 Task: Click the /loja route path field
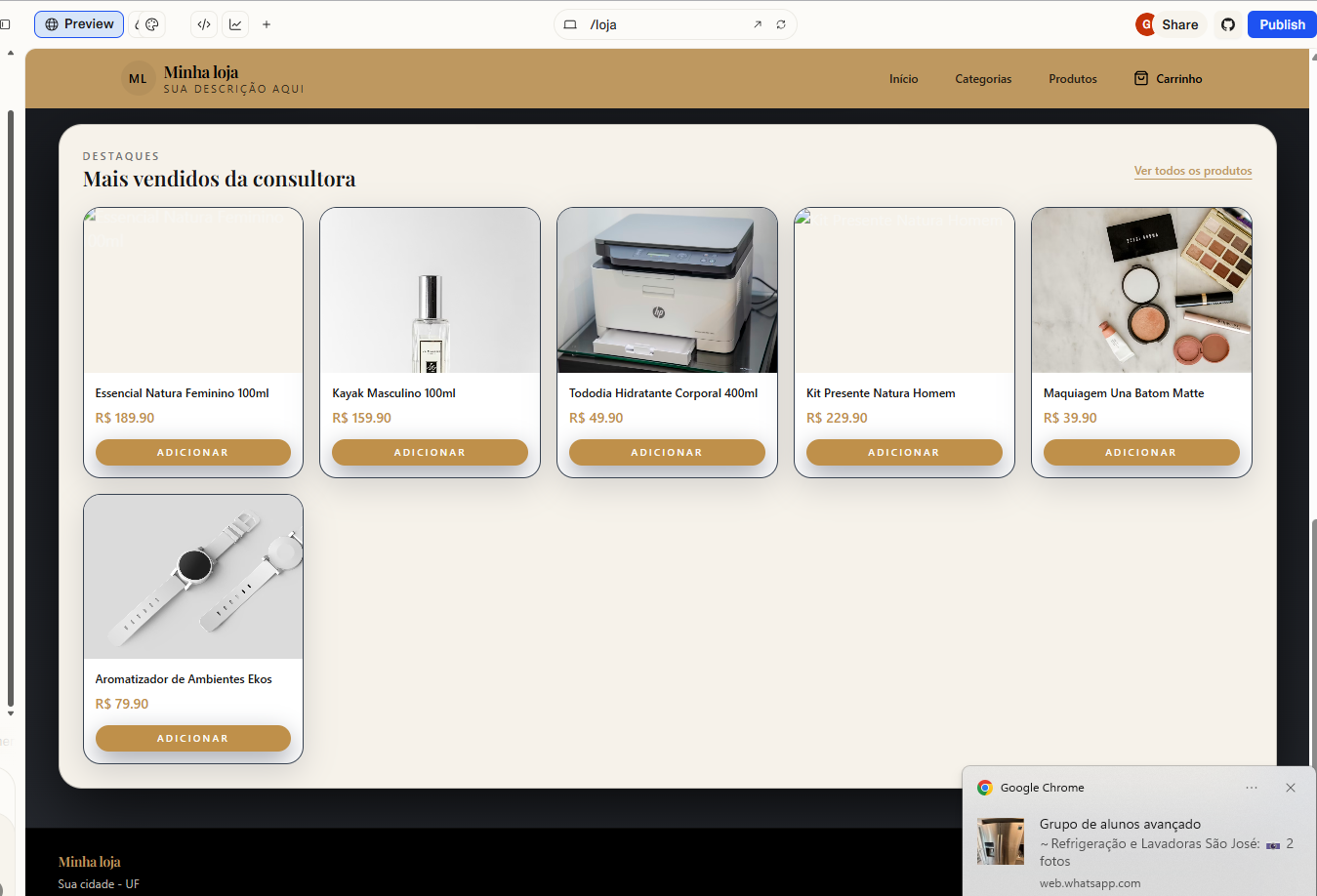[664, 24]
